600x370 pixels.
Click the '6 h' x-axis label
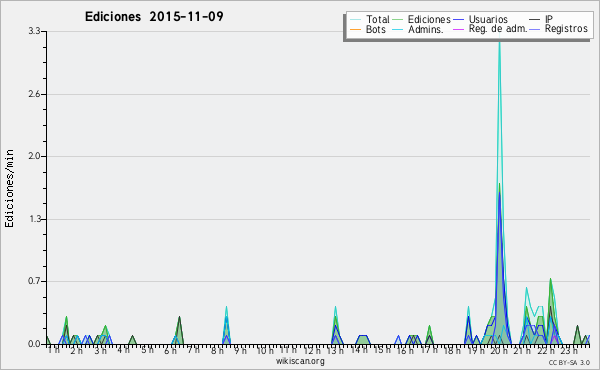[170, 350]
